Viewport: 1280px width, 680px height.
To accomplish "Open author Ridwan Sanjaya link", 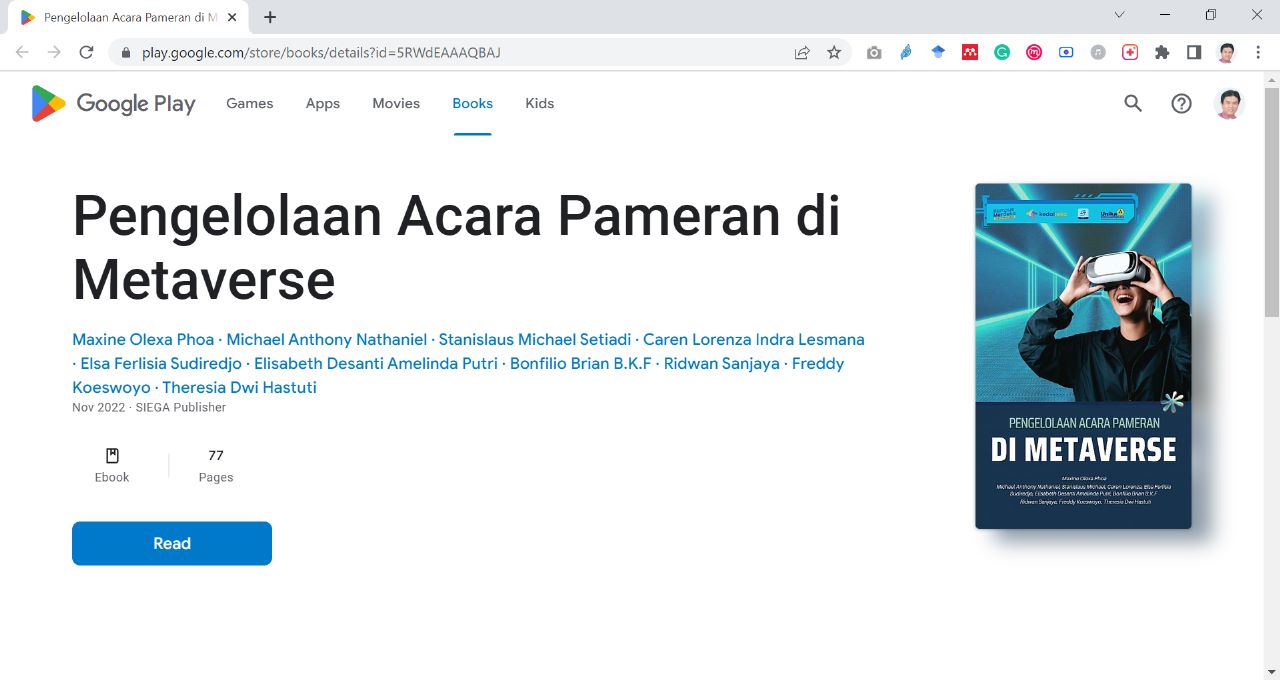I will click(x=721, y=363).
